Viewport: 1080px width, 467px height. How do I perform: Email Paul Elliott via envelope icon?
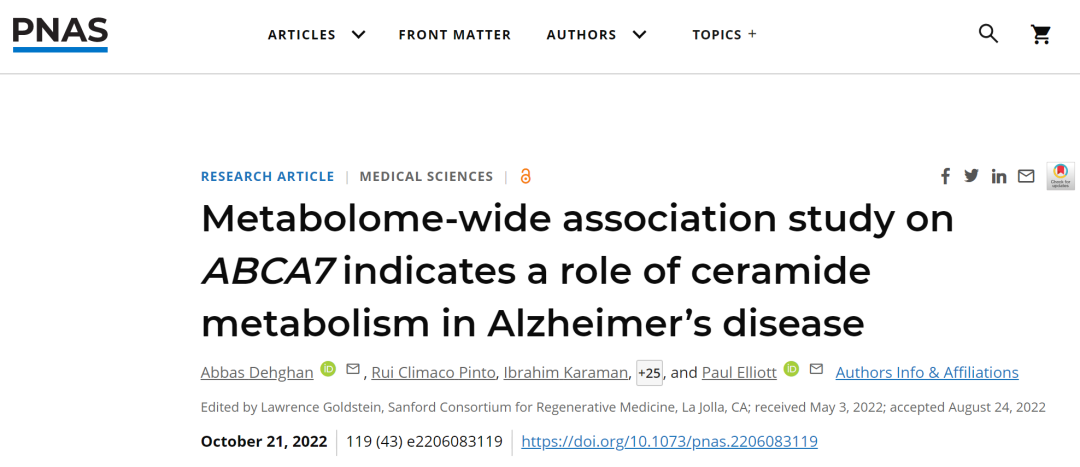(x=816, y=369)
